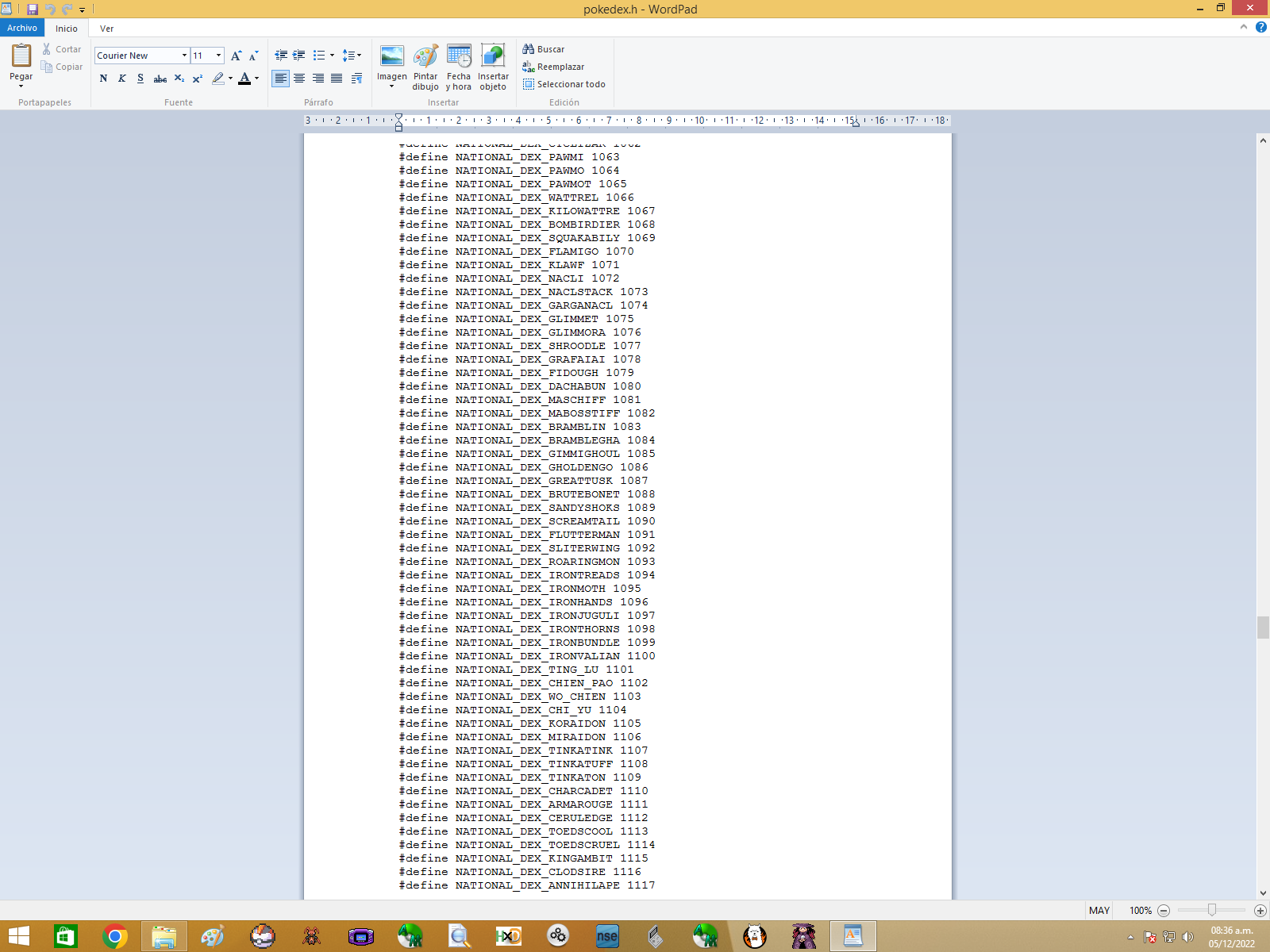The width and height of the screenshot is (1270, 952).
Task: Switch to the Ver tab
Action: (106, 29)
